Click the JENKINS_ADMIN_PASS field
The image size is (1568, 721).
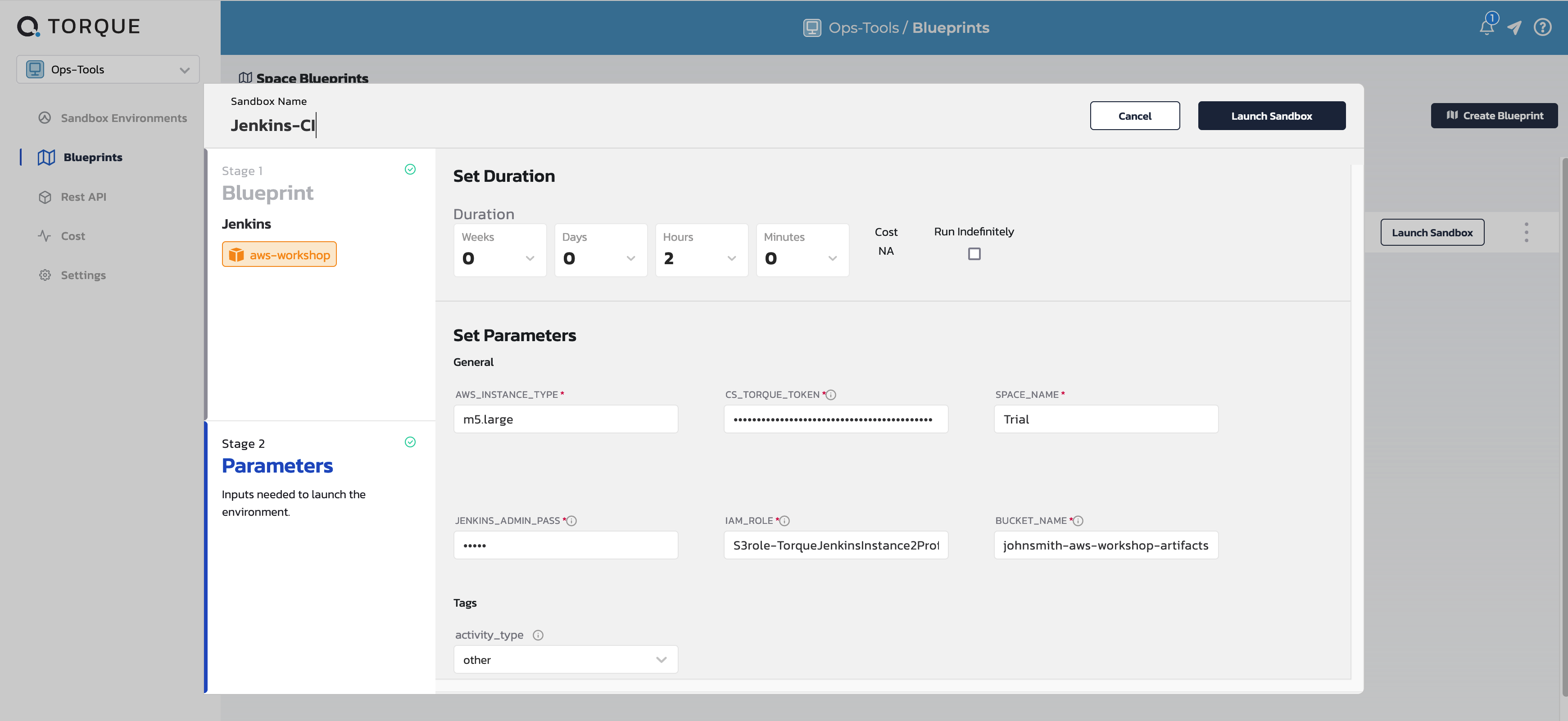pyautogui.click(x=566, y=545)
